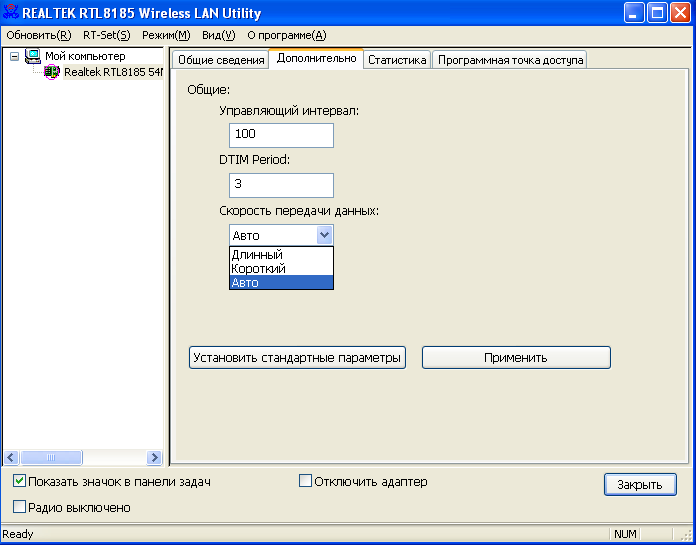The width and height of the screenshot is (696, 545).
Task: Click the Управляющий интервал field showing 100
Action: pyautogui.click(x=281, y=135)
